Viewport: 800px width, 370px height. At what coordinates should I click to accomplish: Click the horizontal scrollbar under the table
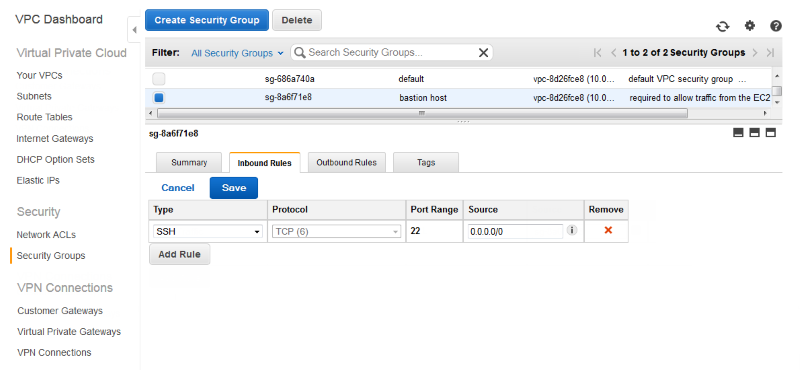coord(421,113)
